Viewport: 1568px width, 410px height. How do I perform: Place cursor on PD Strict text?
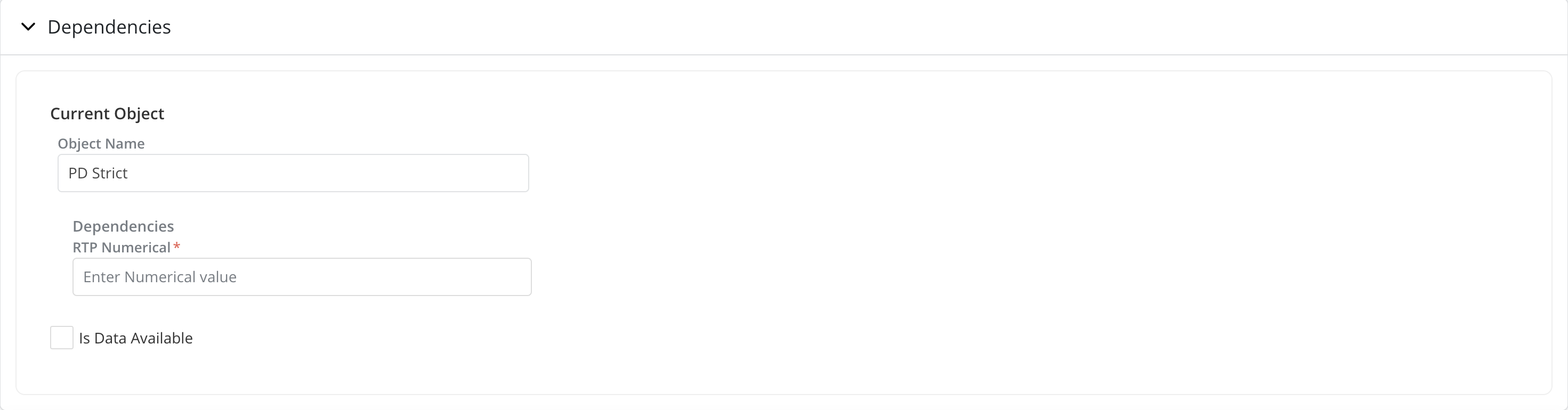pyautogui.click(x=98, y=174)
